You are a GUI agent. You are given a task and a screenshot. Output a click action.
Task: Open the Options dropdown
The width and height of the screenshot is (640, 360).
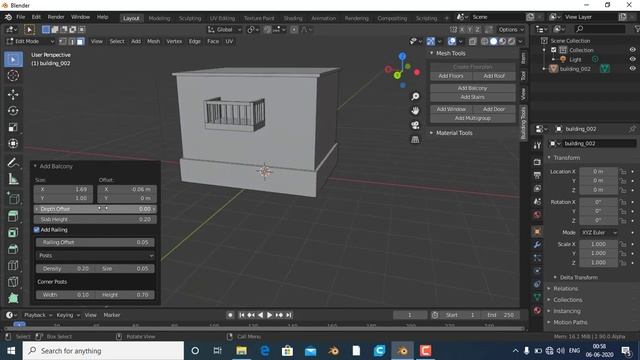511,29
